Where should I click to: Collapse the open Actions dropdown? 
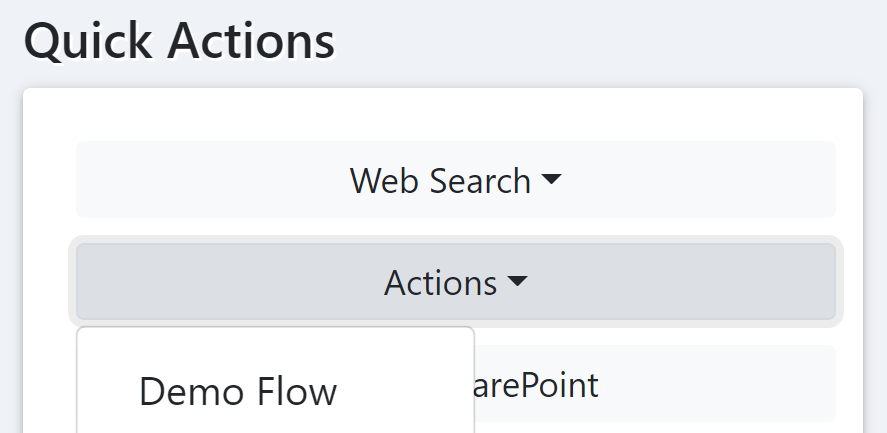click(455, 283)
